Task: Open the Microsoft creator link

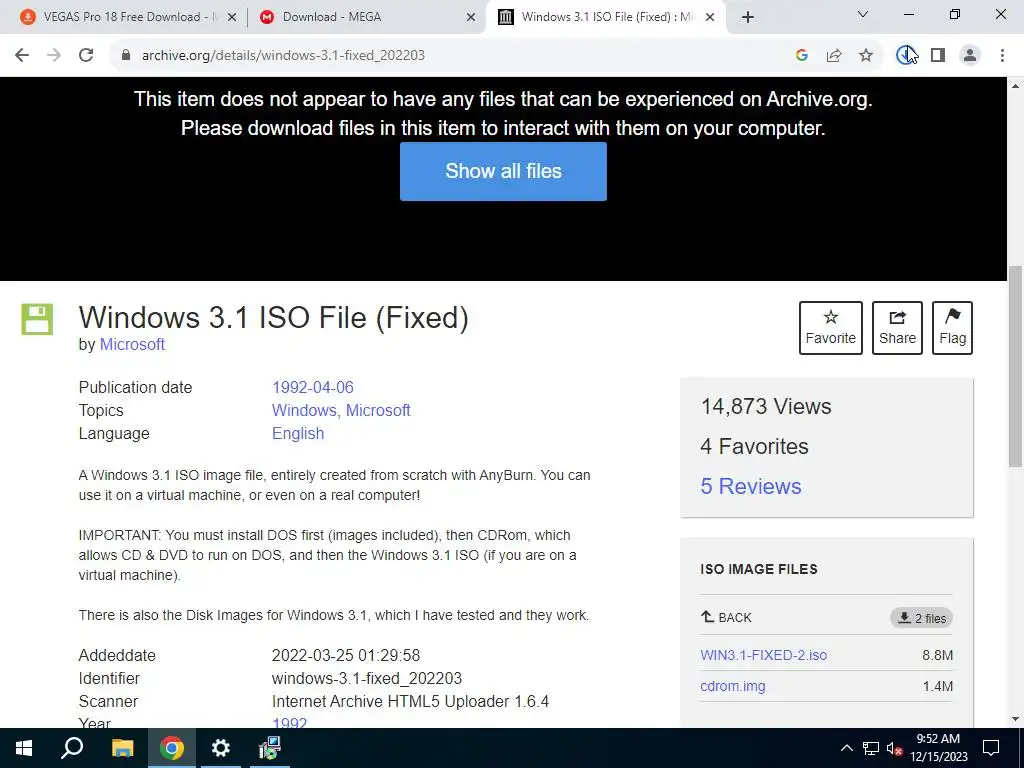Action: click(x=132, y=344)
